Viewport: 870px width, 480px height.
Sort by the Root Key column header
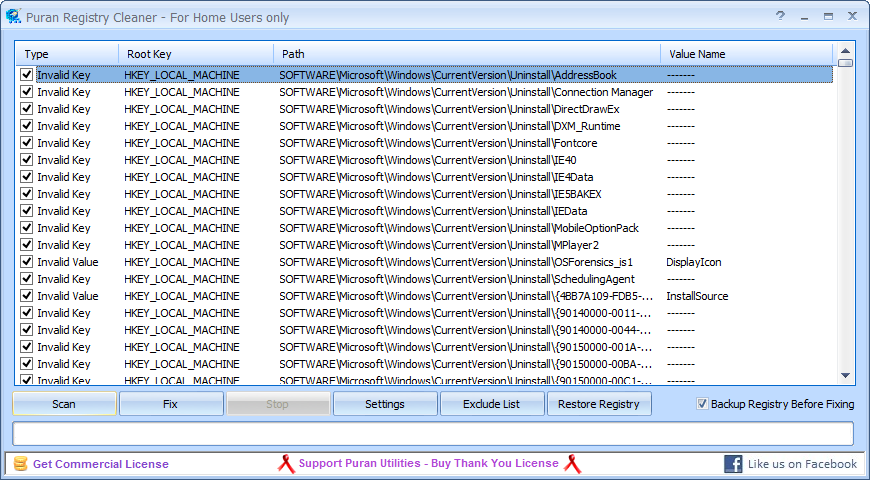click(196, 54)
